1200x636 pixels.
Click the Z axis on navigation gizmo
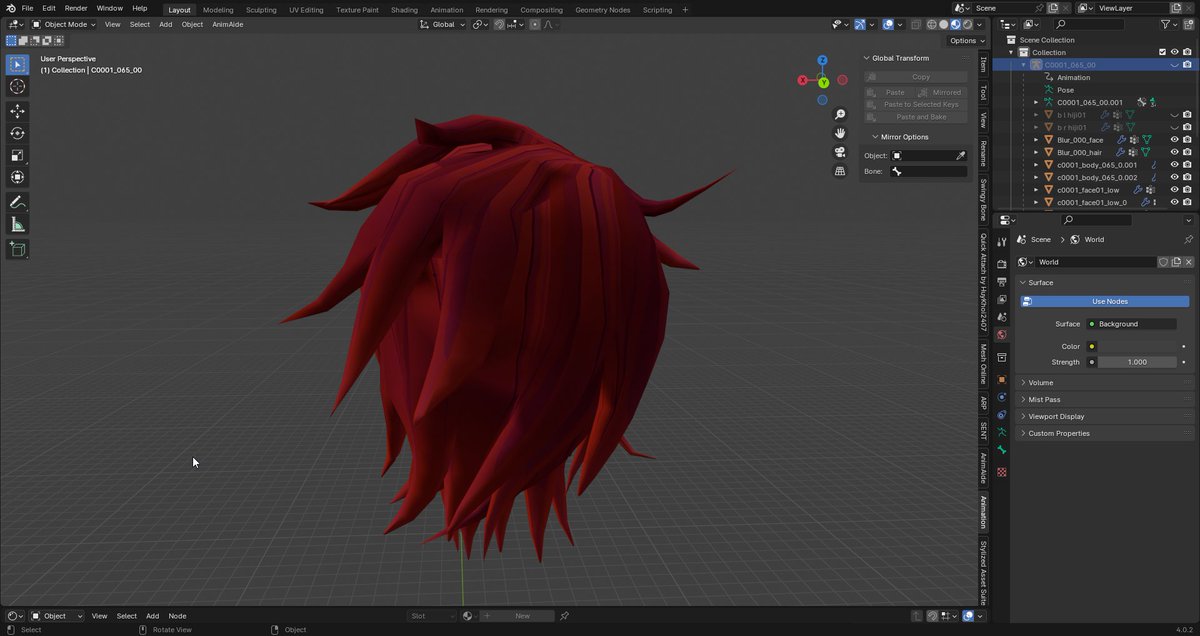(x=822, y=61)
